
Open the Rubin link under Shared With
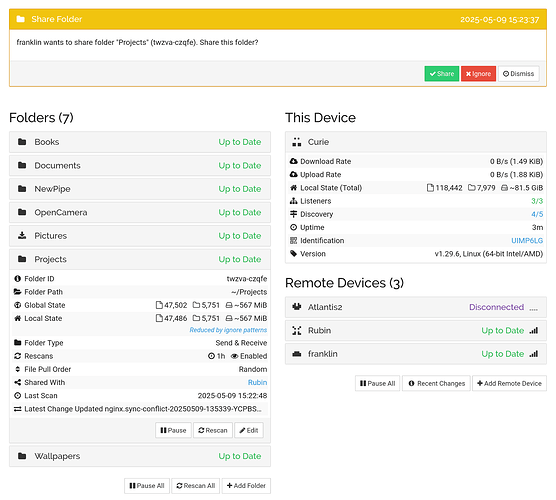[x=257, y=382]
